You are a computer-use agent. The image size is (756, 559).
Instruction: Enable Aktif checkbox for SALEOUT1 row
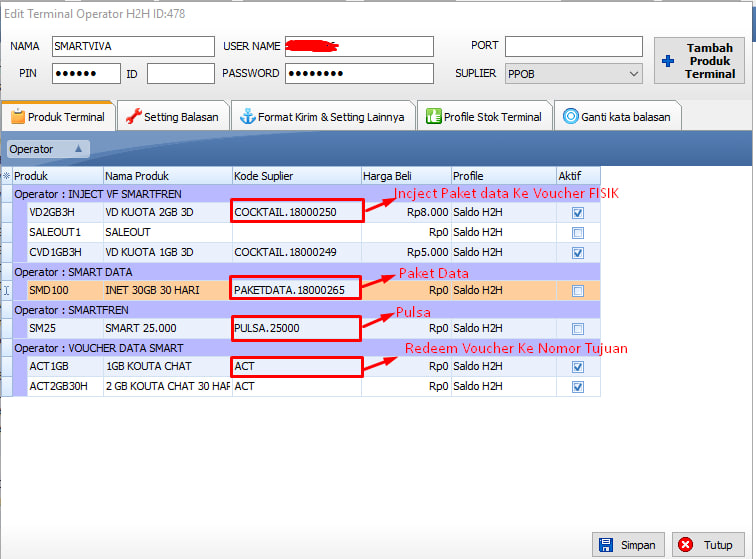[576, 233]
